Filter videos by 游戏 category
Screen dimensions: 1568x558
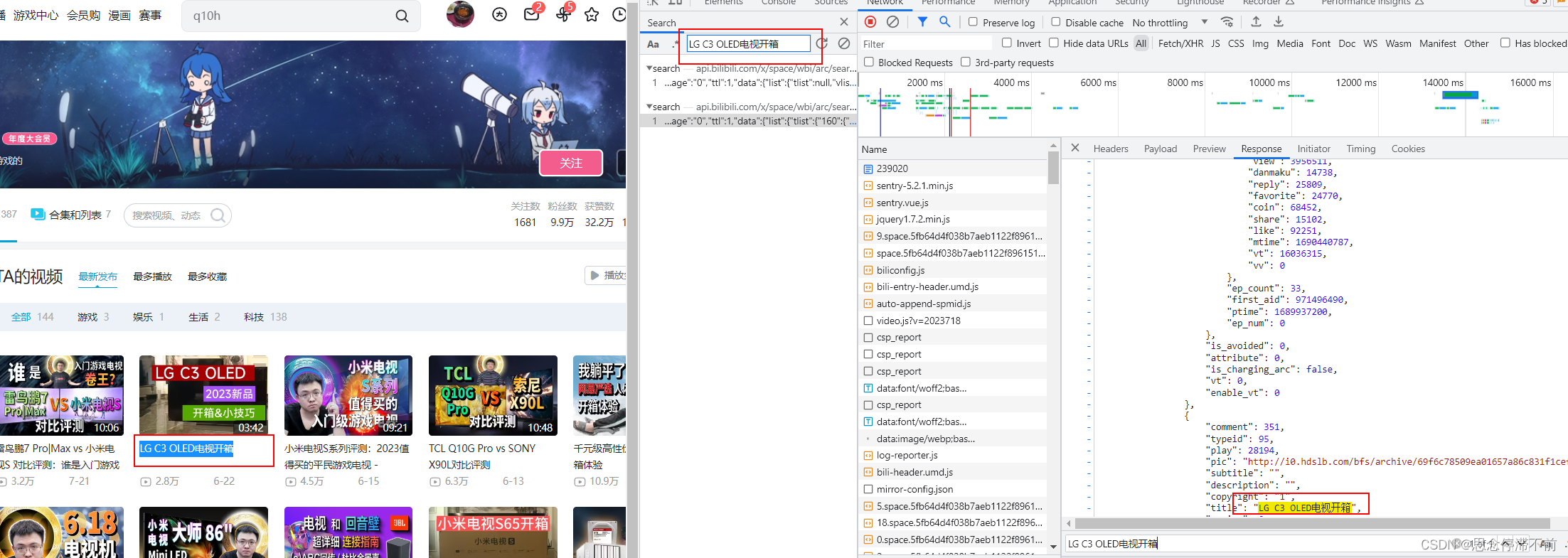click(93, 317)
